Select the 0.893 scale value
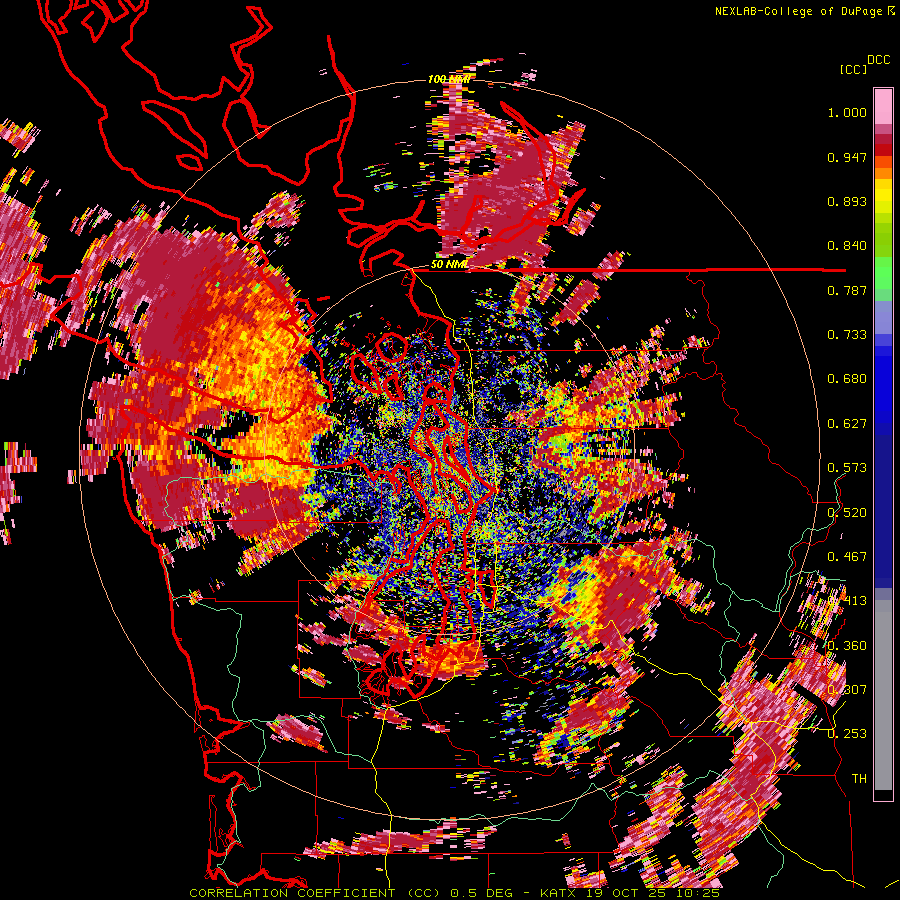The width and height of the screenshot is (900, 900). coord(847,201)
